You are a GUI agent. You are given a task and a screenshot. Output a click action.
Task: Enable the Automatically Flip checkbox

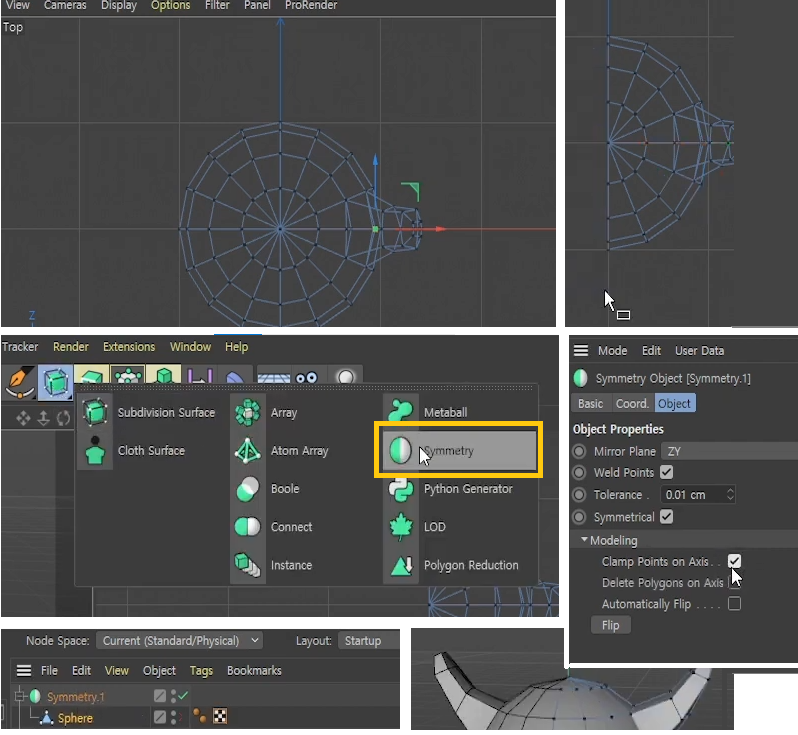click(x=734, y=604)
